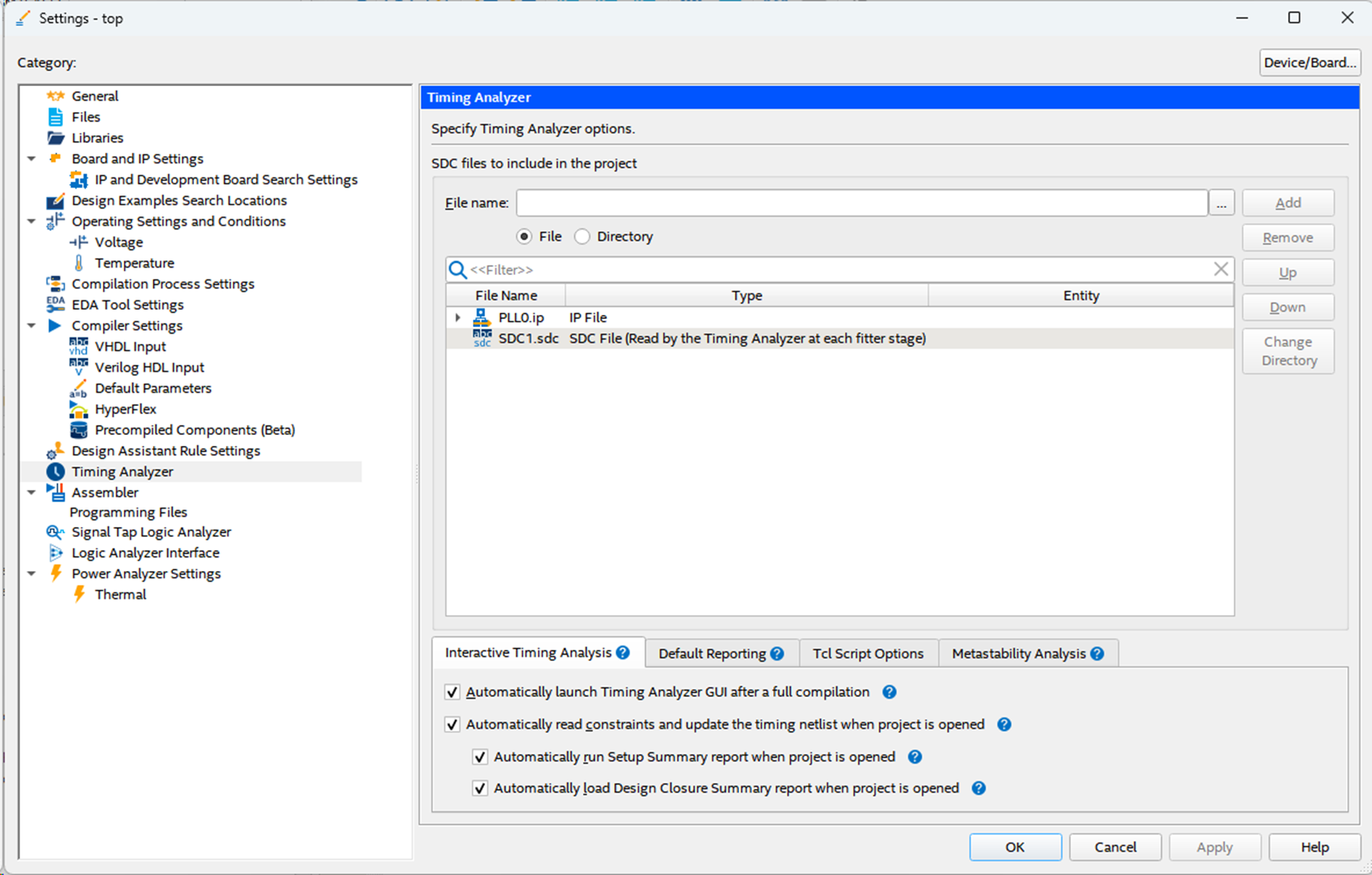Select the Temperature thermometer icon
1372x875 pixels.
click(x=78, y=263)
